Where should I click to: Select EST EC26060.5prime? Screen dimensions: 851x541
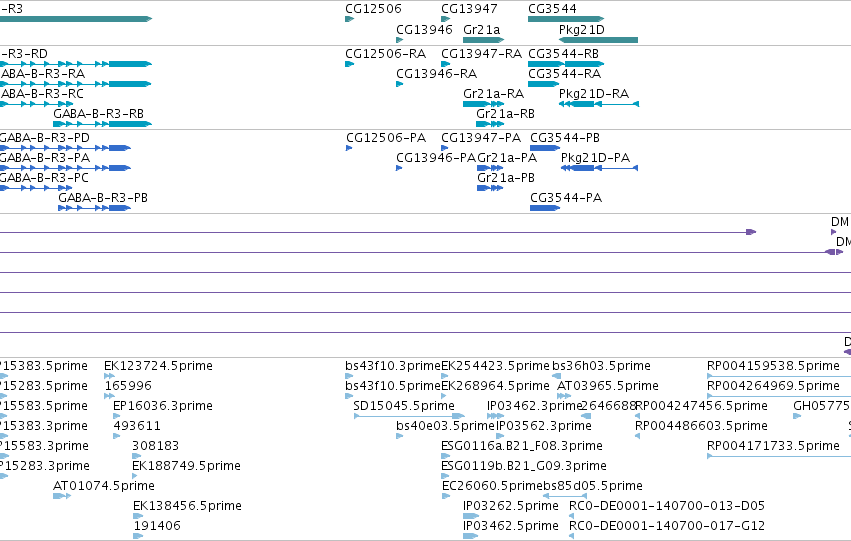pos(492,486)
